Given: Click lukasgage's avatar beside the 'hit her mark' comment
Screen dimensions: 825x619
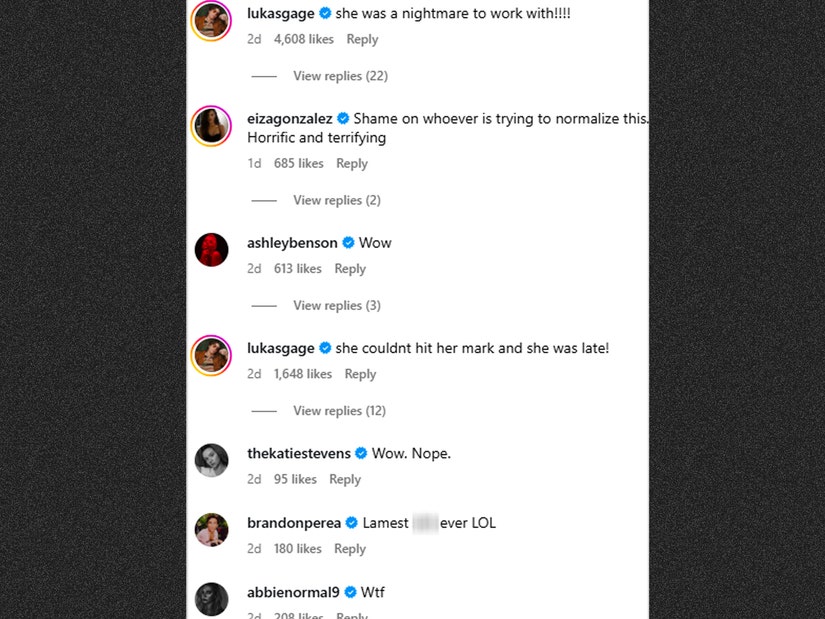Looking at the screenshot, I should pyautogui.click(x=212, y=355).
